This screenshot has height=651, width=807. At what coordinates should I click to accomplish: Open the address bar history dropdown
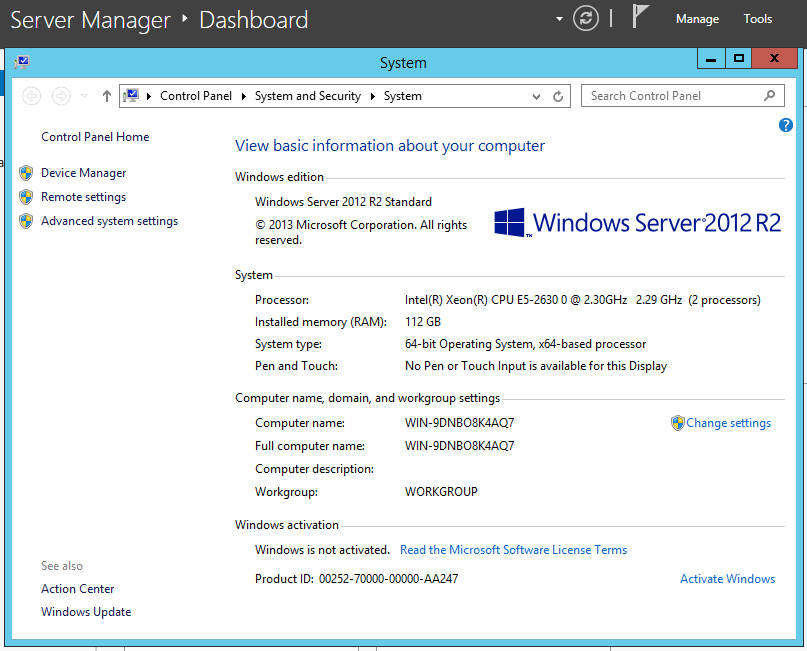(536, 96)
